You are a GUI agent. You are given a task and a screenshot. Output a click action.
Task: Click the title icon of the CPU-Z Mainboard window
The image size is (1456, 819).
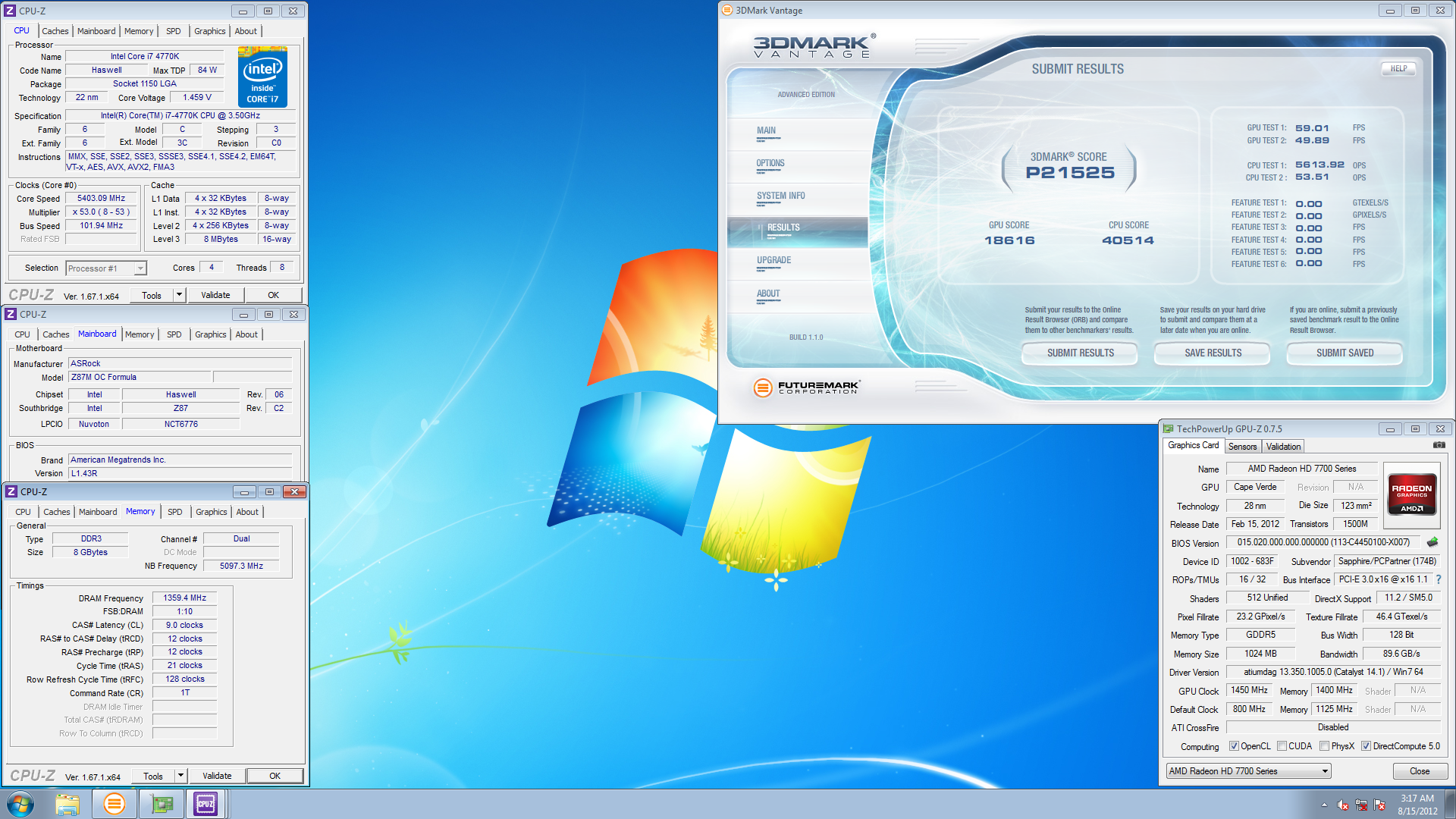point(11,314)
